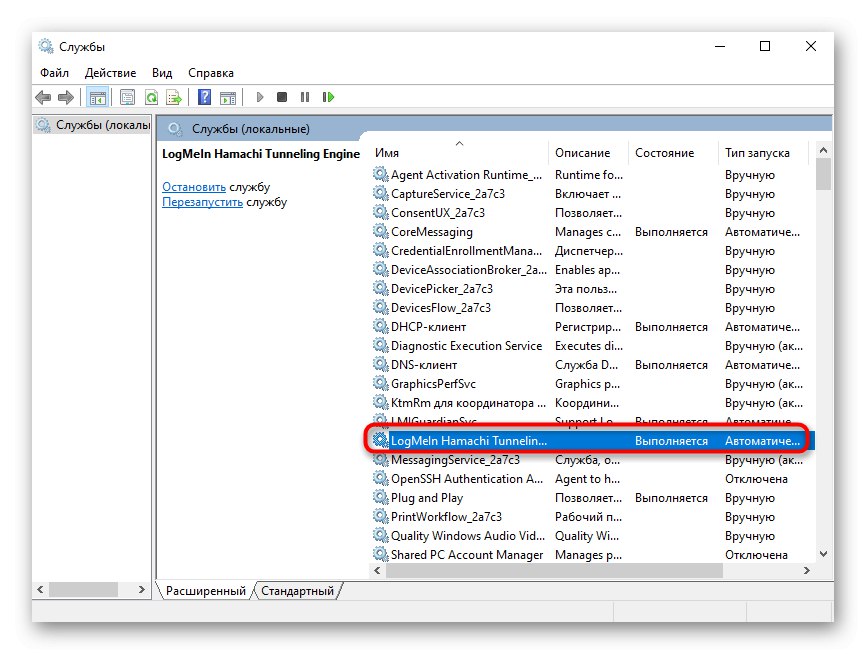The height and width of the screenshot is (654, 866).
Task: Open the Properties toolbar icon
Action: (128, 97)
